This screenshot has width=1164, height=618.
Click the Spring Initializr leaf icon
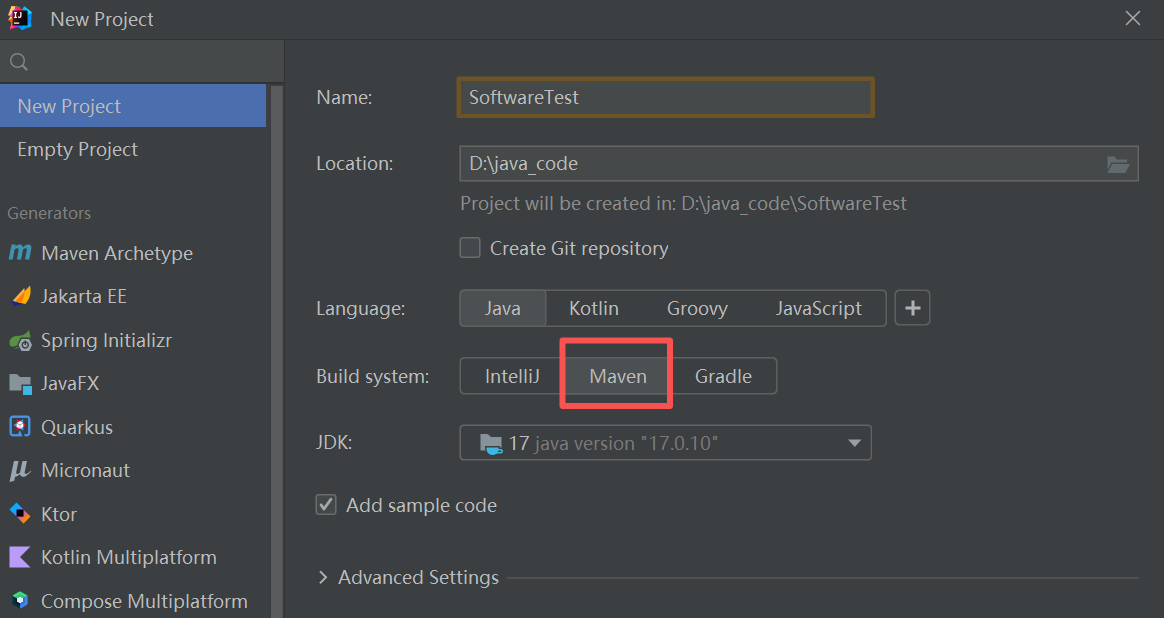click(x=20, y=341)
